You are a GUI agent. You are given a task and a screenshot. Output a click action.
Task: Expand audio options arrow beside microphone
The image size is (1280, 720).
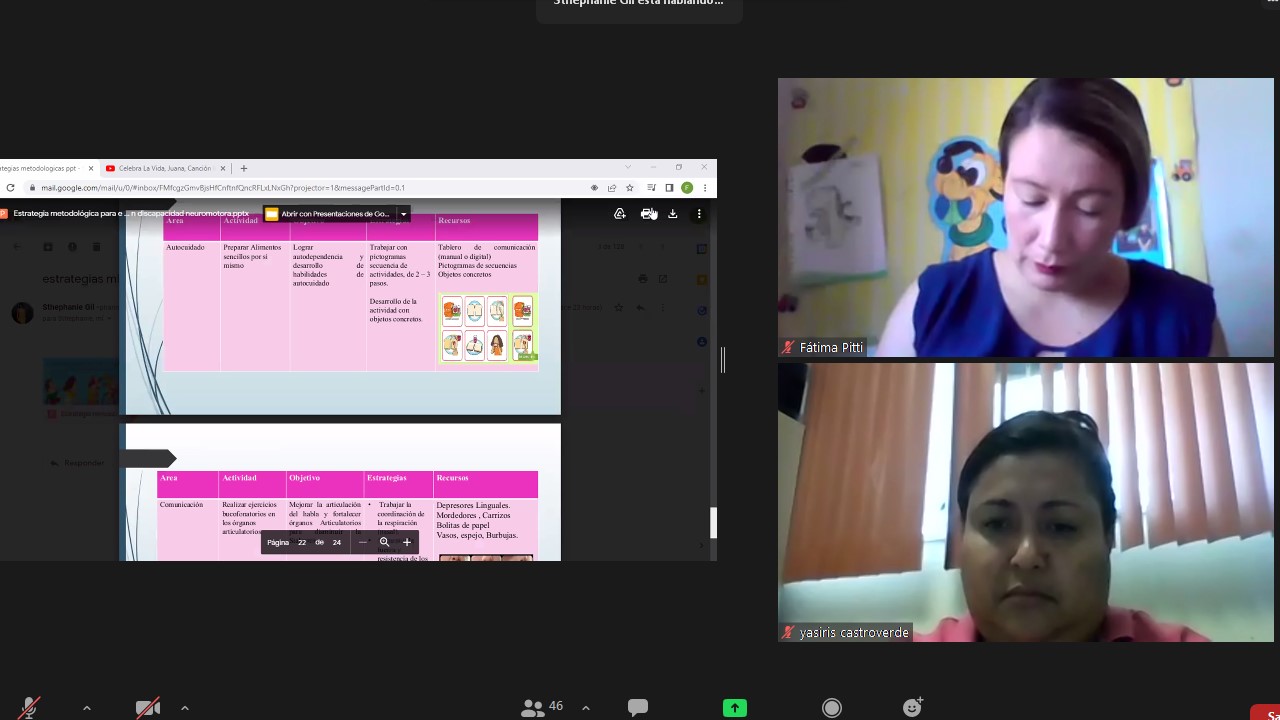tap(87, 708)
